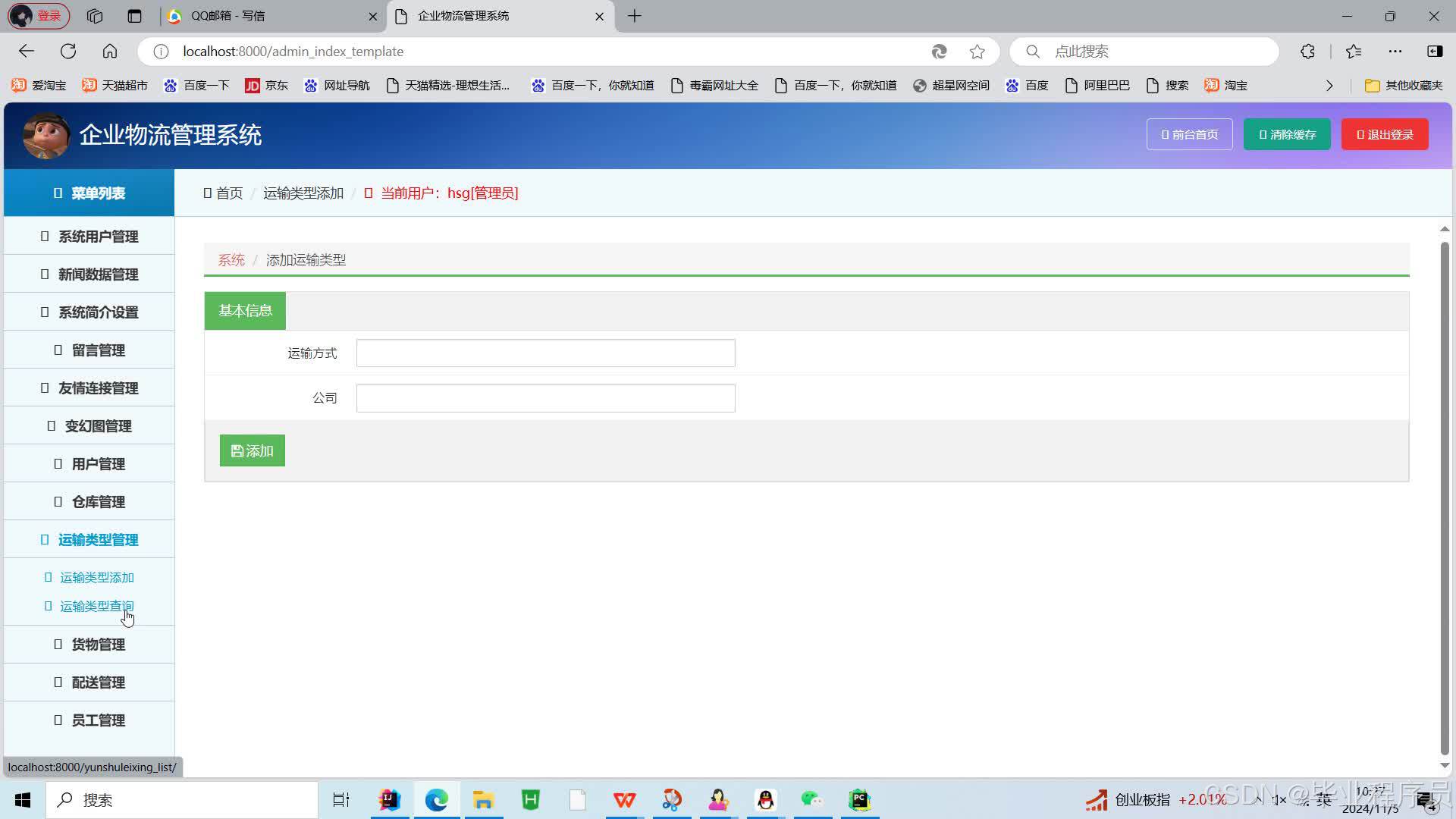Image resolution: width=1456 pixels, height=819 pixels.
Task: Click the home icon in browser toolbar
Action: pyautogui.click(x=110, y=52)
